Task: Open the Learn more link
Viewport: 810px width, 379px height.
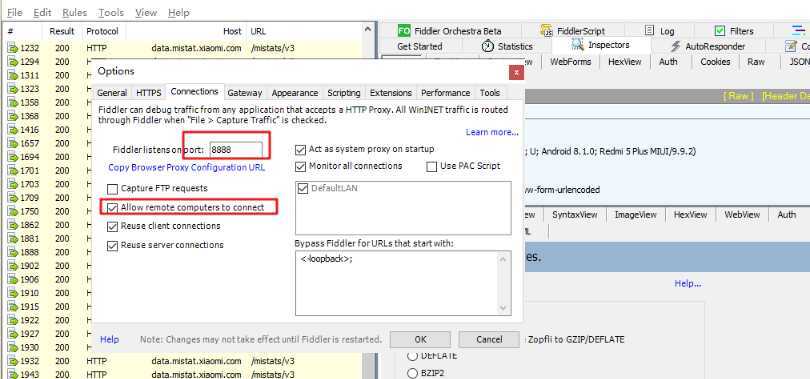Action: [x=492, y=132]
